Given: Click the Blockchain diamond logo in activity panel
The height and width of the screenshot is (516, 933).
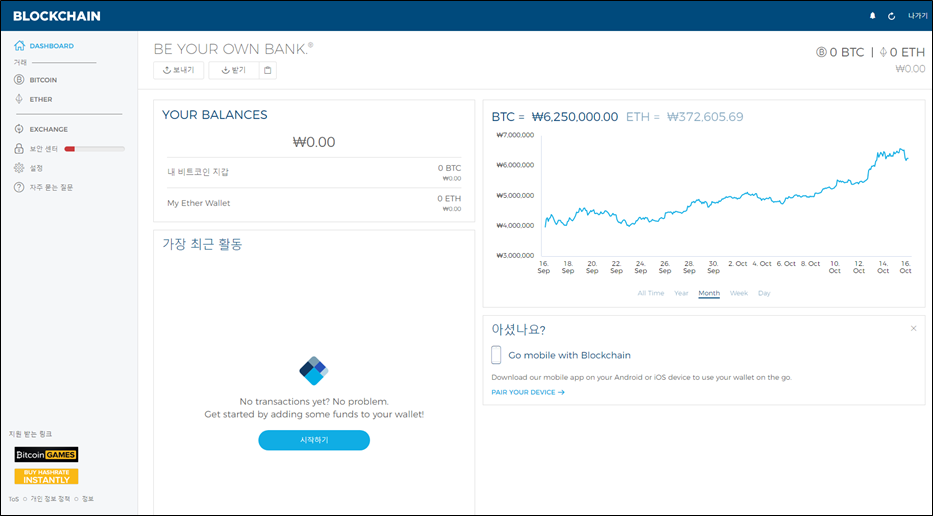Looking at the screenshot, I should tap(314, 371).
